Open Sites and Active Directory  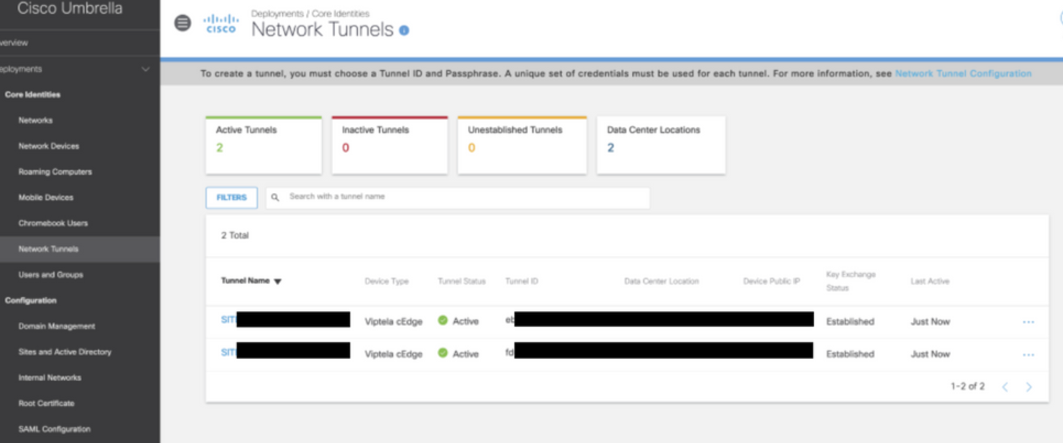point(65,352)
